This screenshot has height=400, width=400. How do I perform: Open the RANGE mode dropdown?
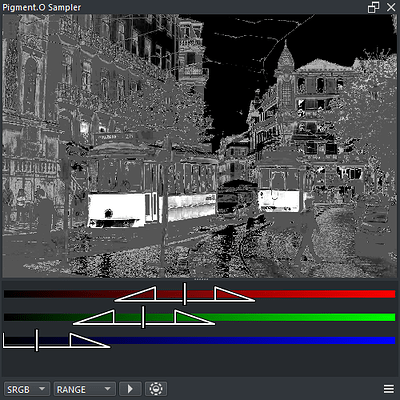[x=85, y=389]
